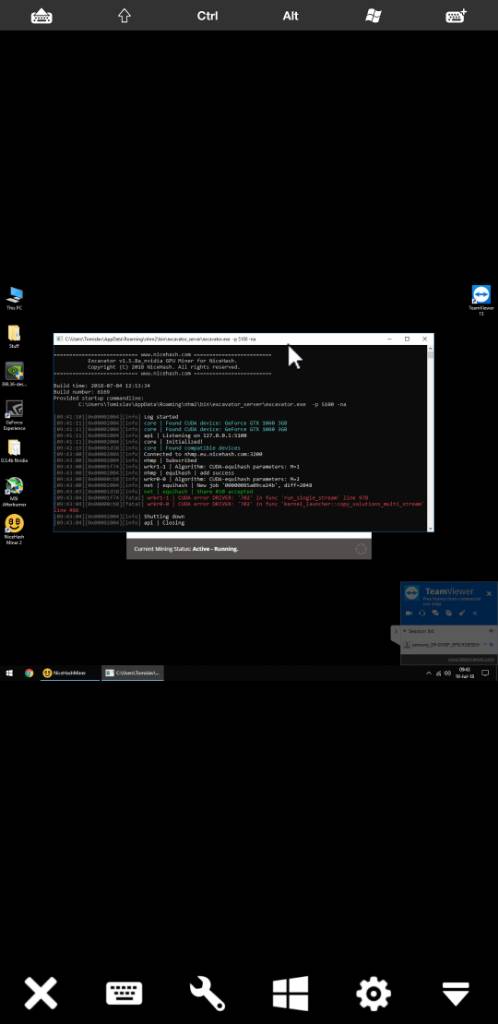Open chat in TeamViewer panel
Image resolution: width=498 pixels, height=1024 pixels.
(435, 613)
